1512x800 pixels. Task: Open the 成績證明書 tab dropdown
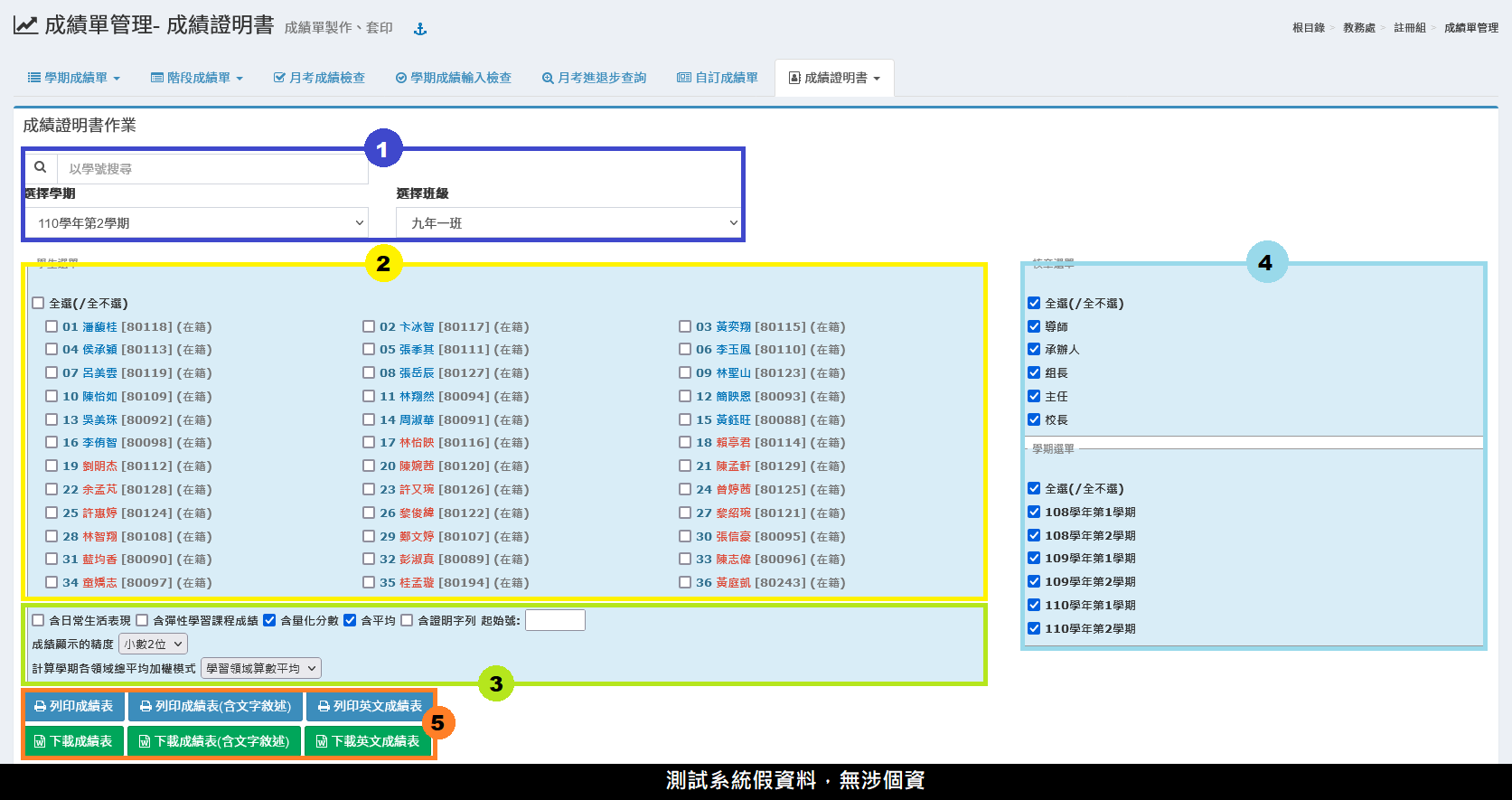click(x=834, y=78)
